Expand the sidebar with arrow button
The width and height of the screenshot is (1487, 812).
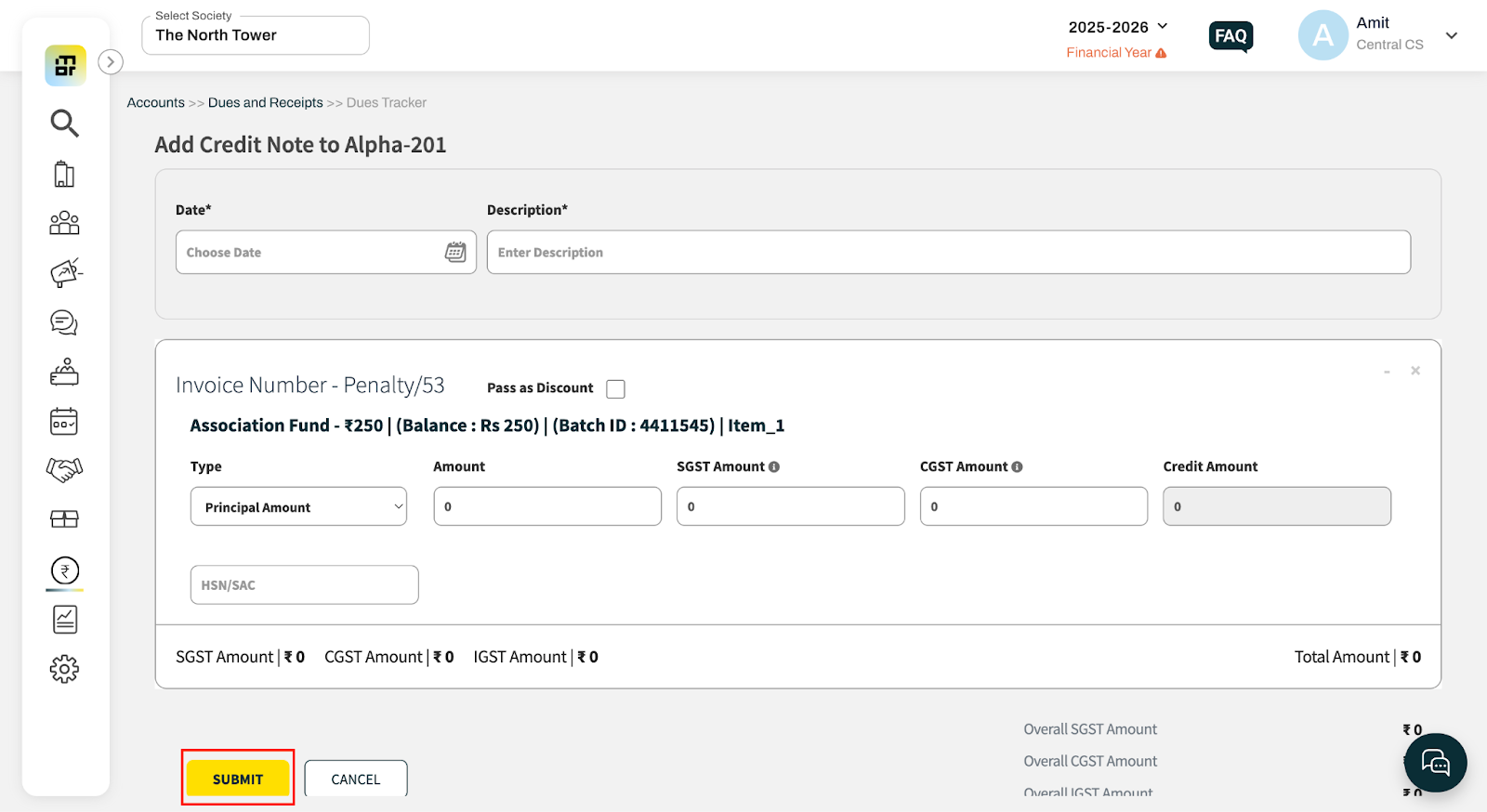pos(111,62)
